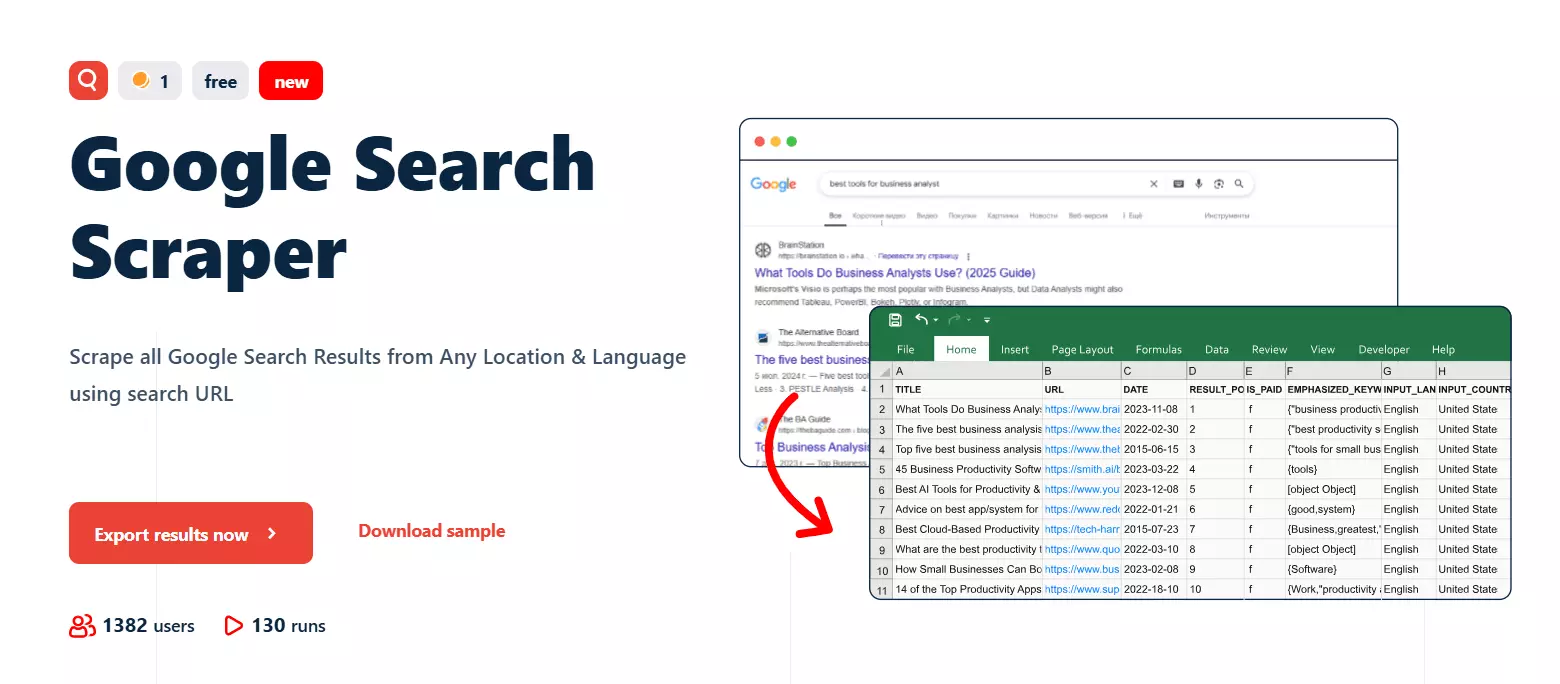Switch to the Insert ribbon tab
Screen dimensions: 1560x684
[x=1014, y=349]
